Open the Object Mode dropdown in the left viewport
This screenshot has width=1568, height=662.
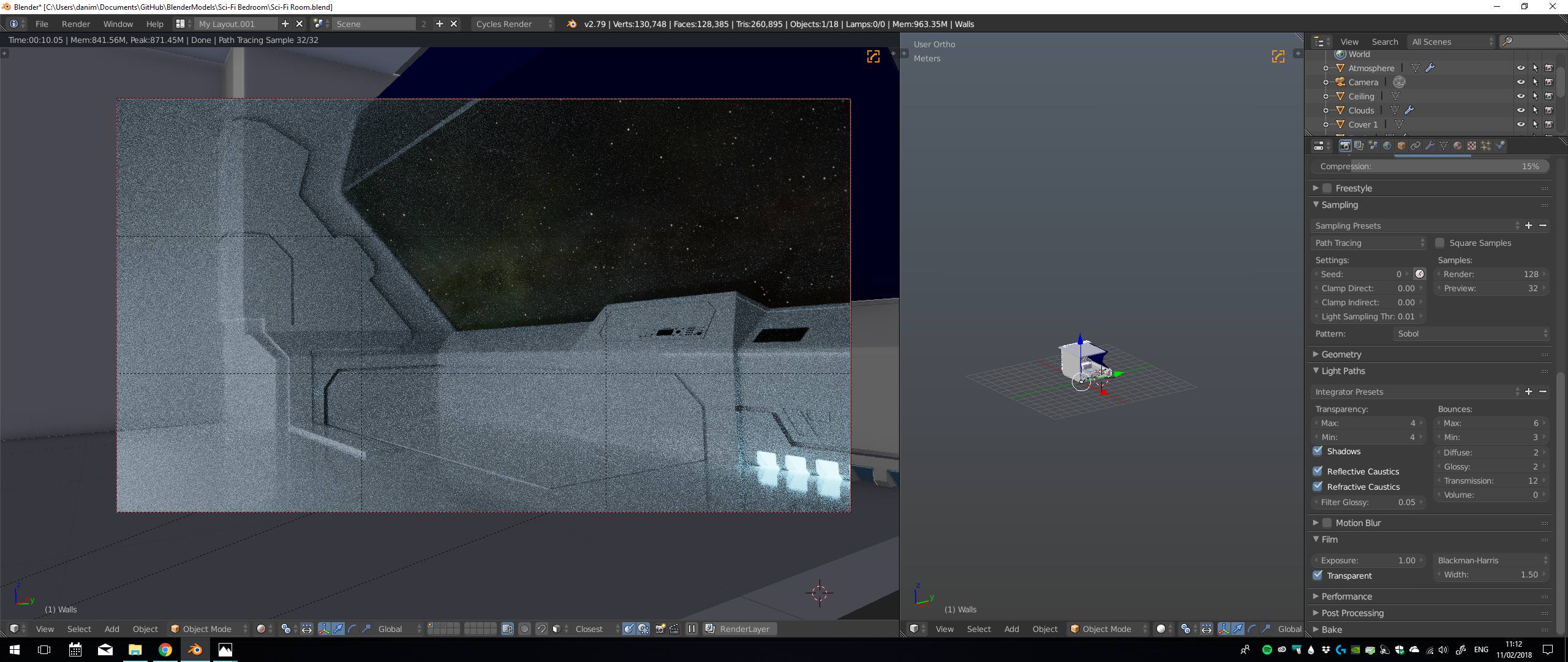coord(209,629)
